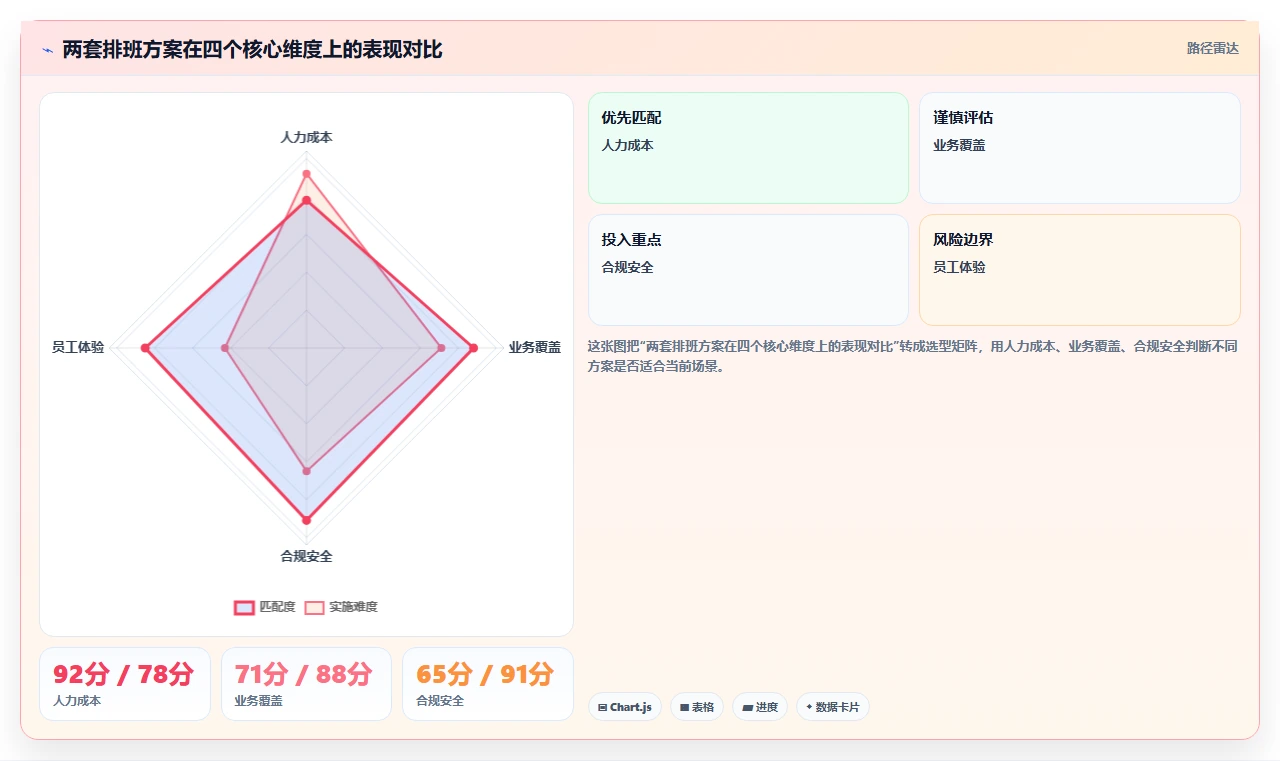
Task: Click the 路径雷达 label in the header
Action: click(x=1212, y=48)
